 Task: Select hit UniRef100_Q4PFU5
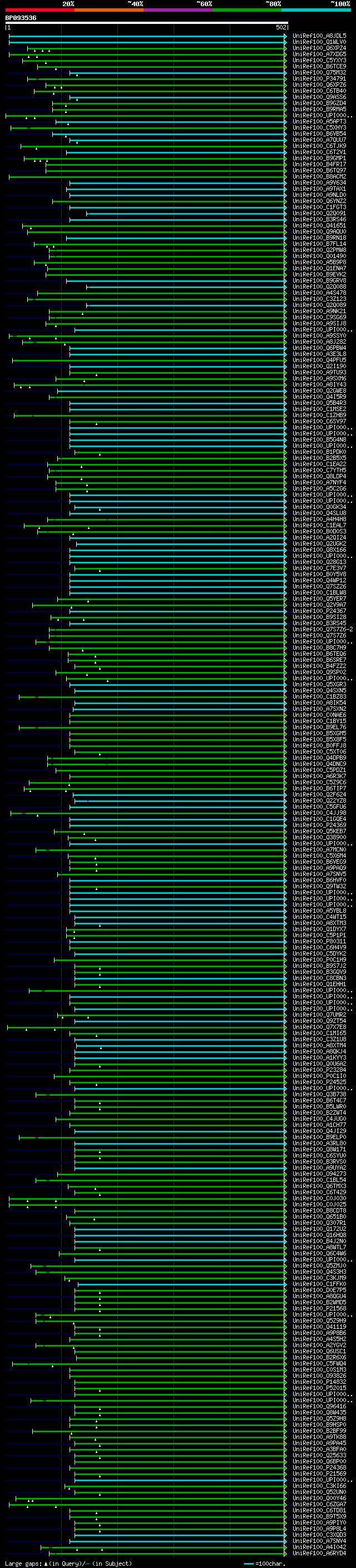click(x=319, y=360)
